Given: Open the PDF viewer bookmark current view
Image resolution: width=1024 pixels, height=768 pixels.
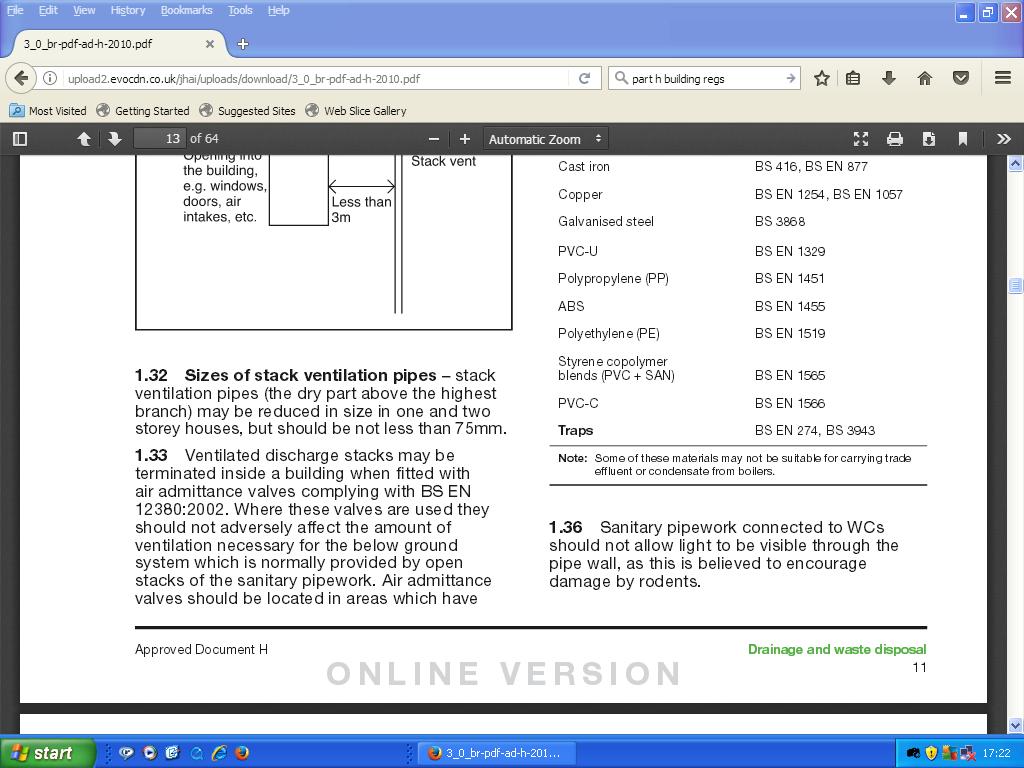Looking at the screenshot, I should (x=962, y=139).
